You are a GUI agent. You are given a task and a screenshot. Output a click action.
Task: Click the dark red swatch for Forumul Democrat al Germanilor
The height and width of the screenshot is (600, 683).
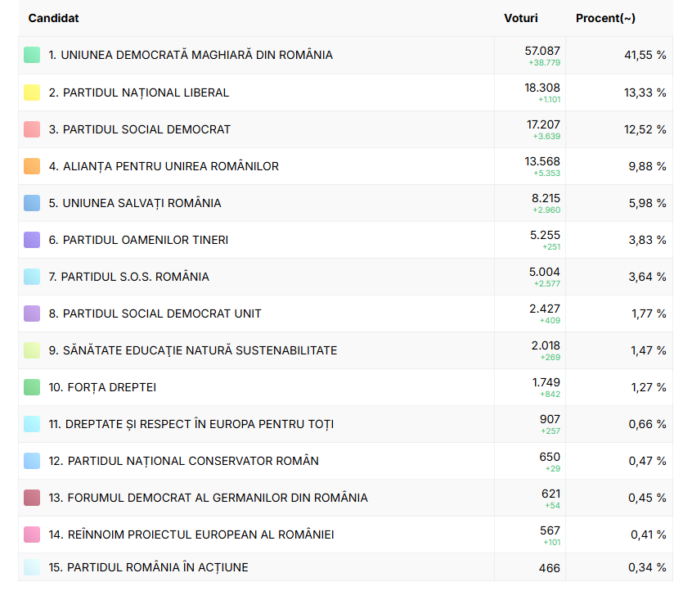click(x=32, y=498)
